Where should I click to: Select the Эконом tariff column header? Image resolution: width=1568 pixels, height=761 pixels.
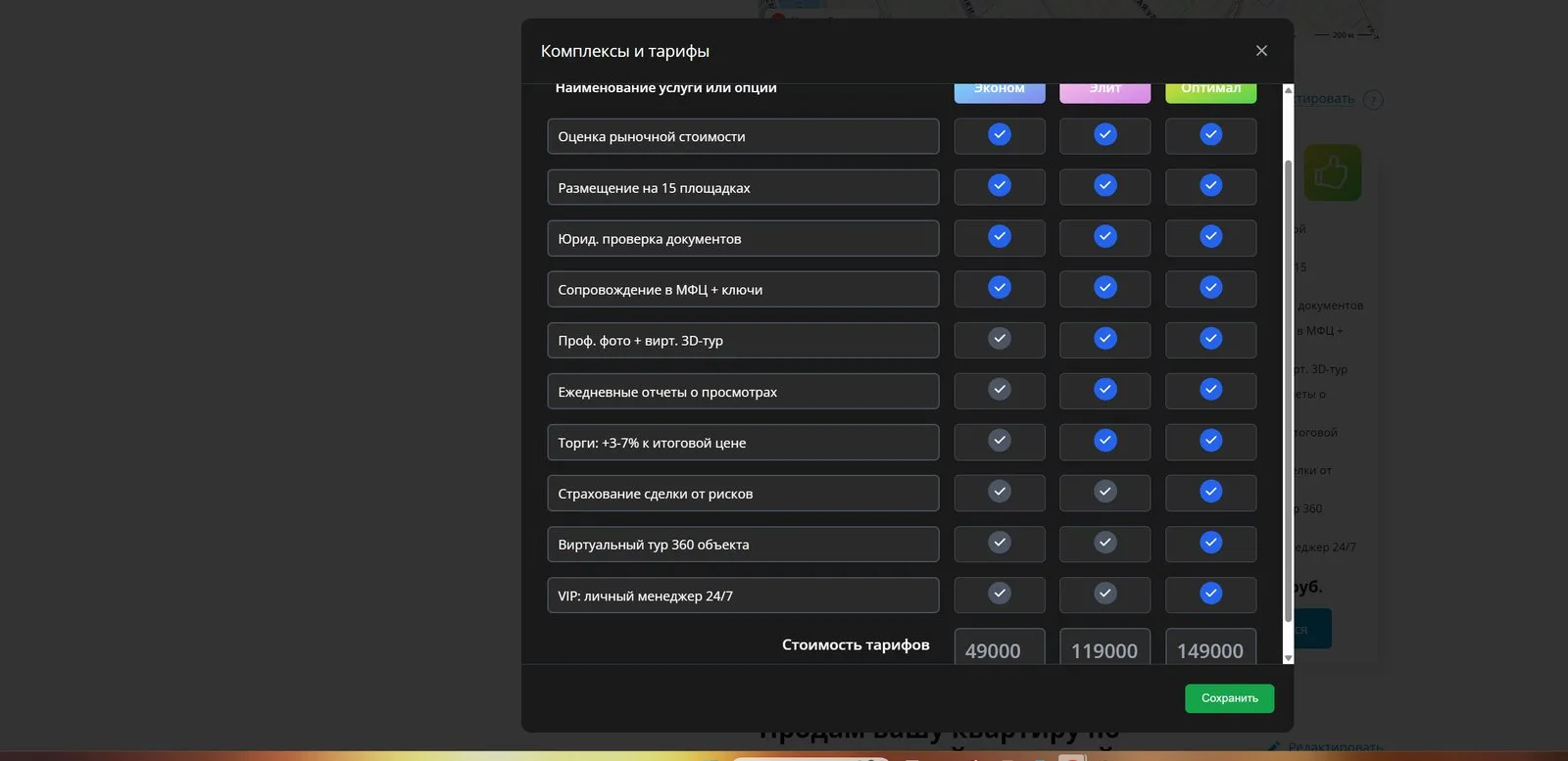pyautogui.click(x=1000, y=91)
